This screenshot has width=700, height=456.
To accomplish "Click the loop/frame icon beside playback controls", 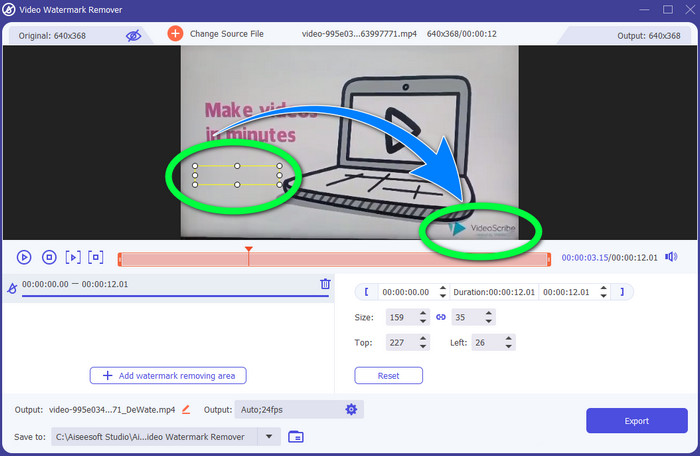I will [x=96, y=257].
